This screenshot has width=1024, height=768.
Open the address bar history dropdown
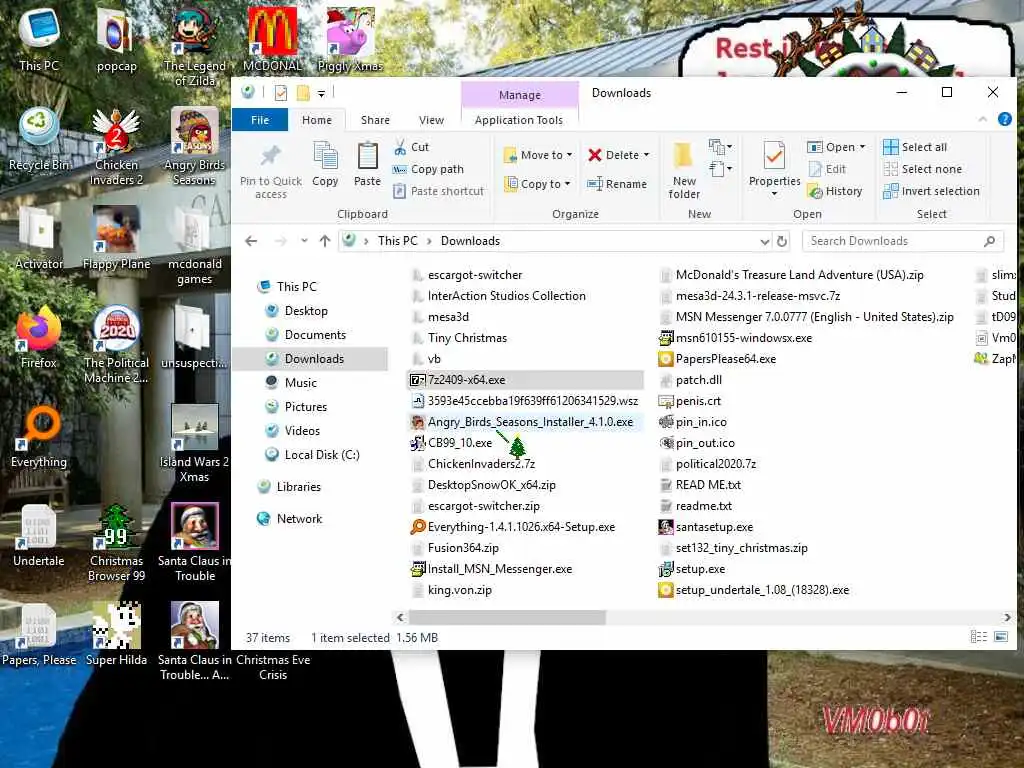coord(764,242)
